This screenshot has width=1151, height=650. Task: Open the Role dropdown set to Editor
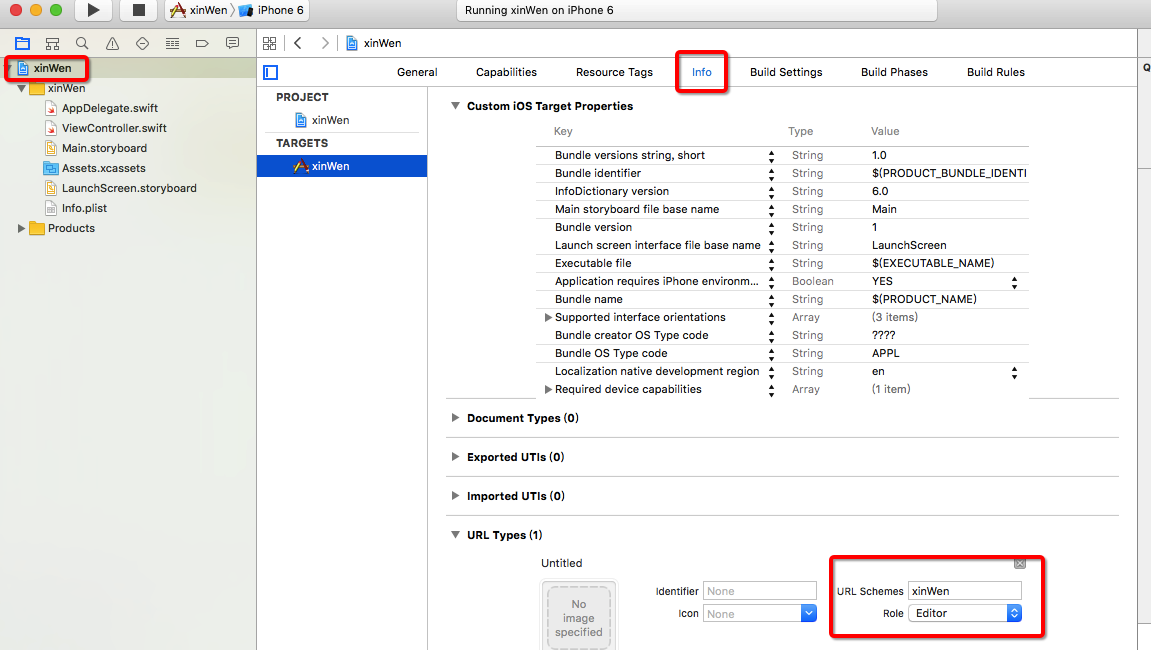coord(964,613)
